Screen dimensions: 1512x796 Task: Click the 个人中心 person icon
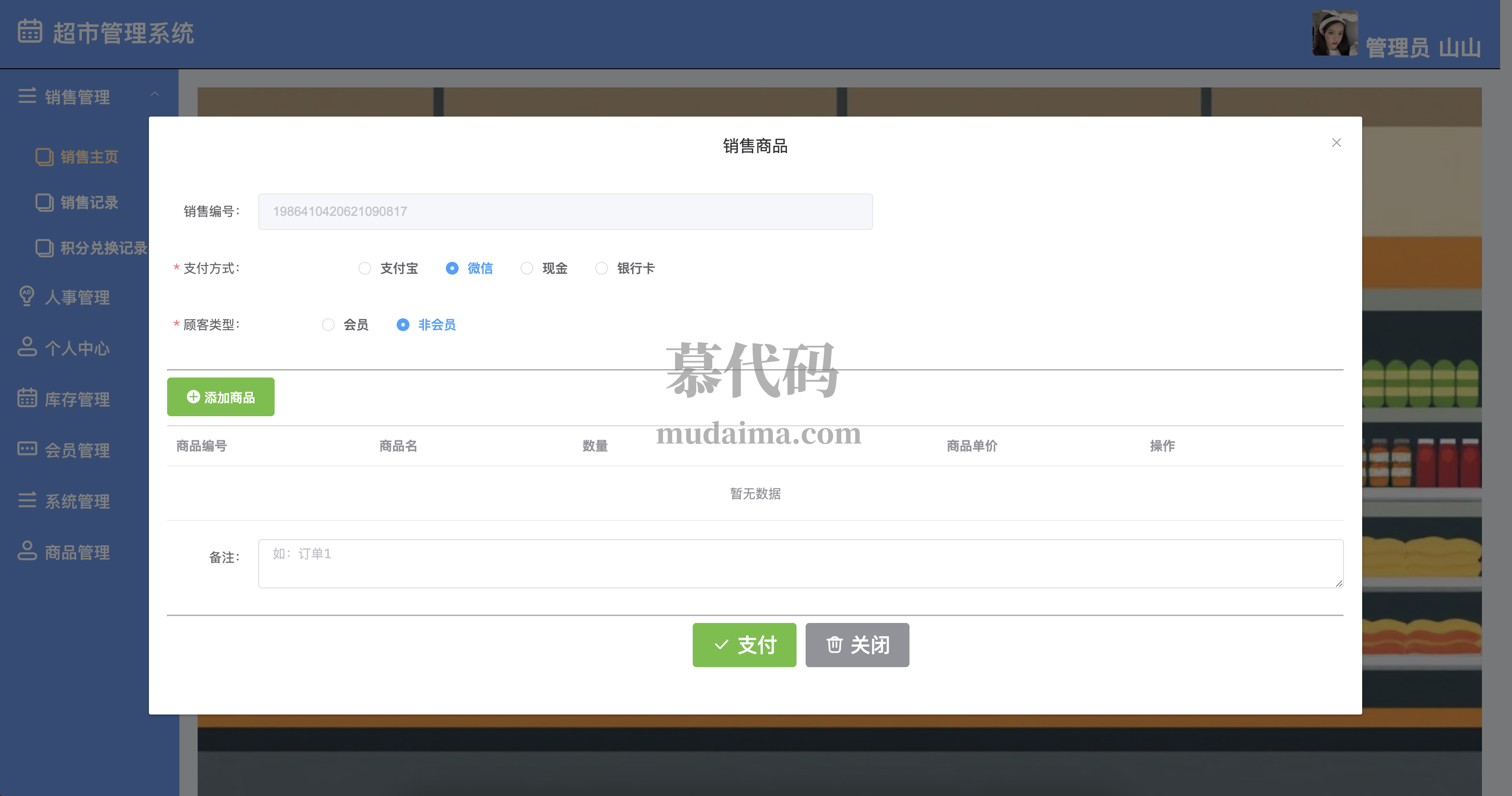[x=27, y=347]
